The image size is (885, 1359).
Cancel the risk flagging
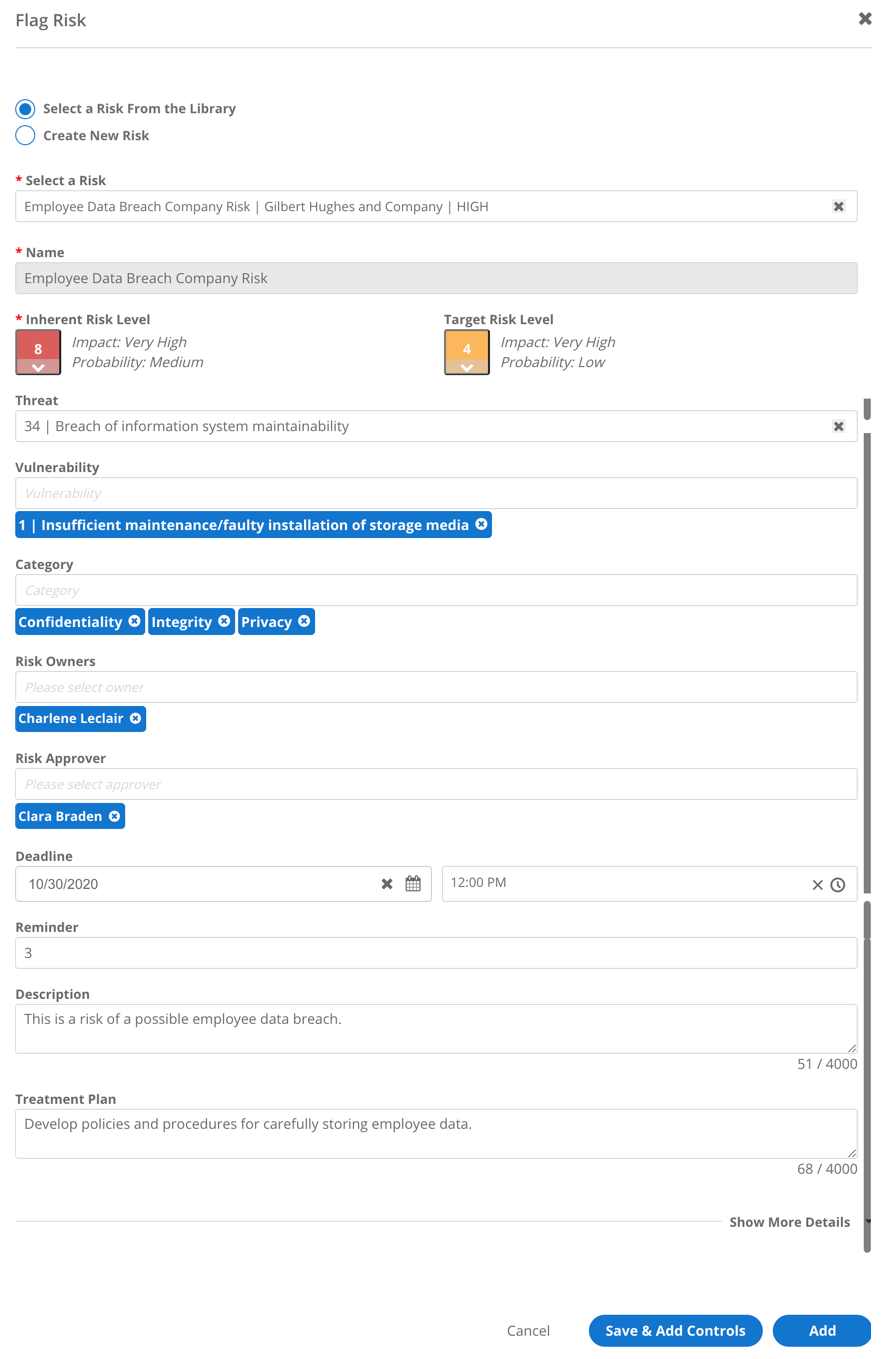tap(528, 1330)
